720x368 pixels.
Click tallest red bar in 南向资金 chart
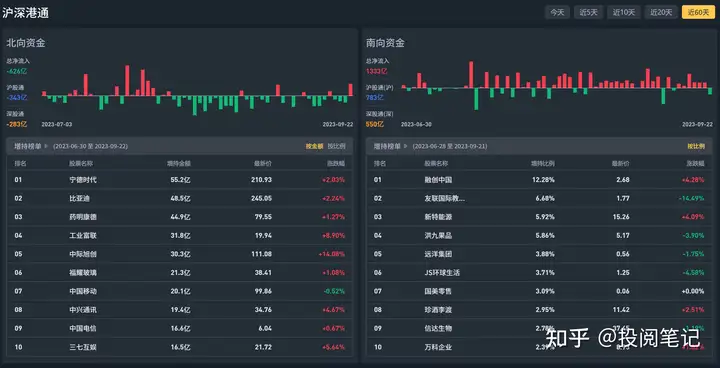pyautogui.click(x=471, y=74)
